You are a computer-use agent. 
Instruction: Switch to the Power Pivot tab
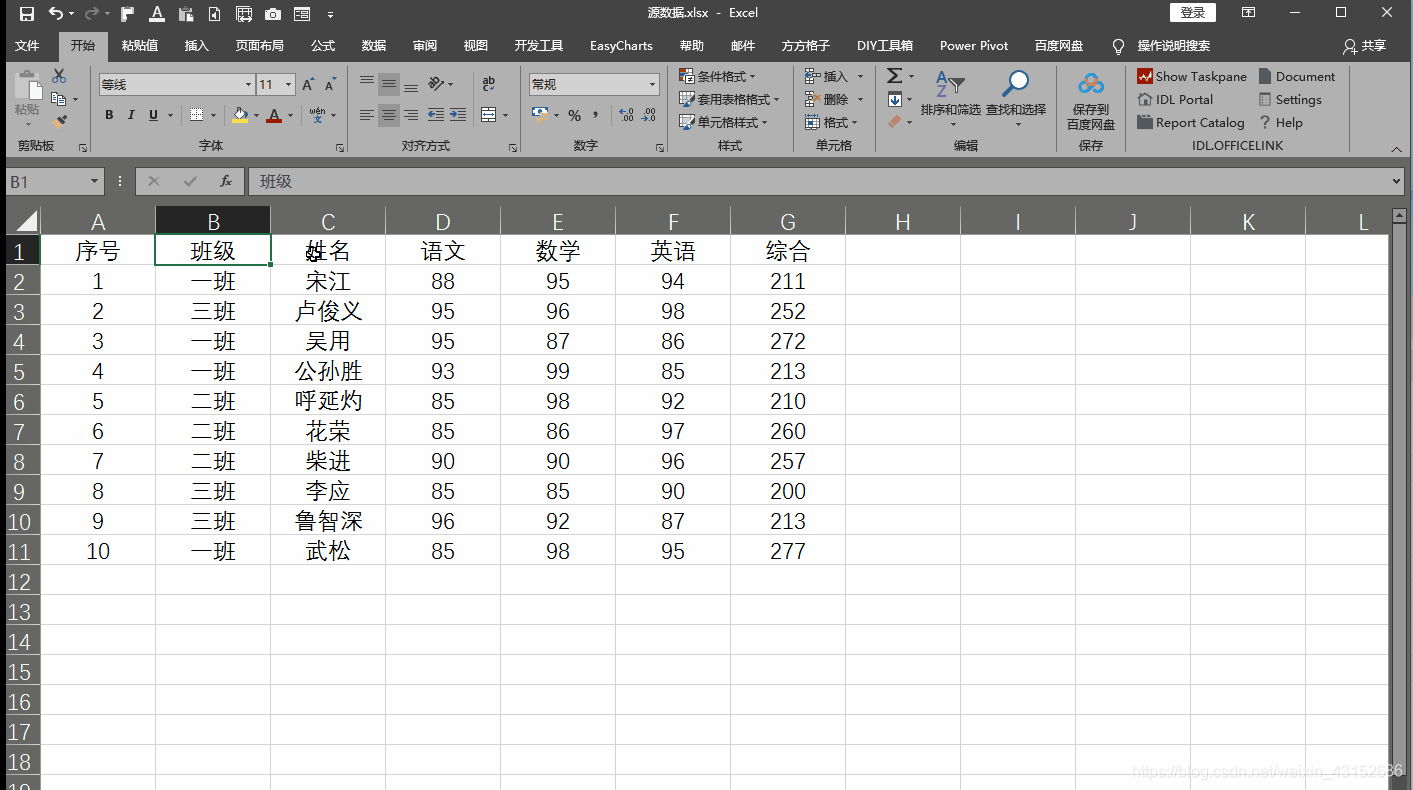[974, 46]
